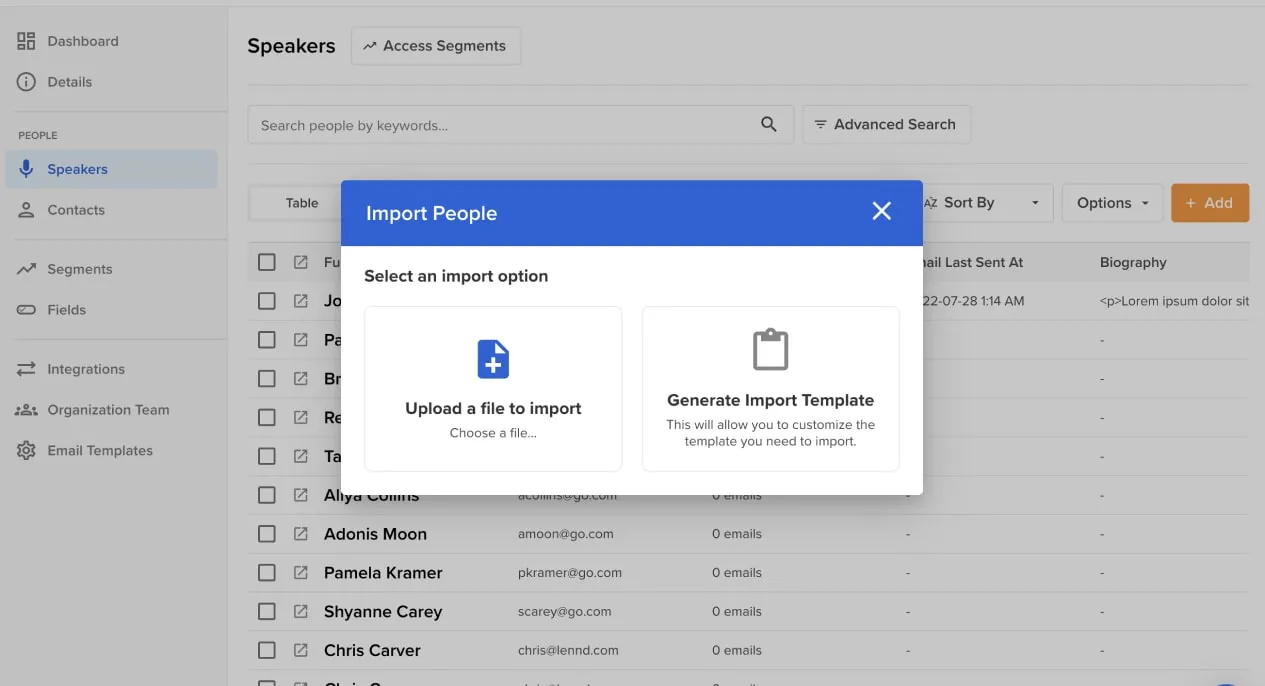
Task: Click the Email Templates gear icon
Action: point(26,451)
